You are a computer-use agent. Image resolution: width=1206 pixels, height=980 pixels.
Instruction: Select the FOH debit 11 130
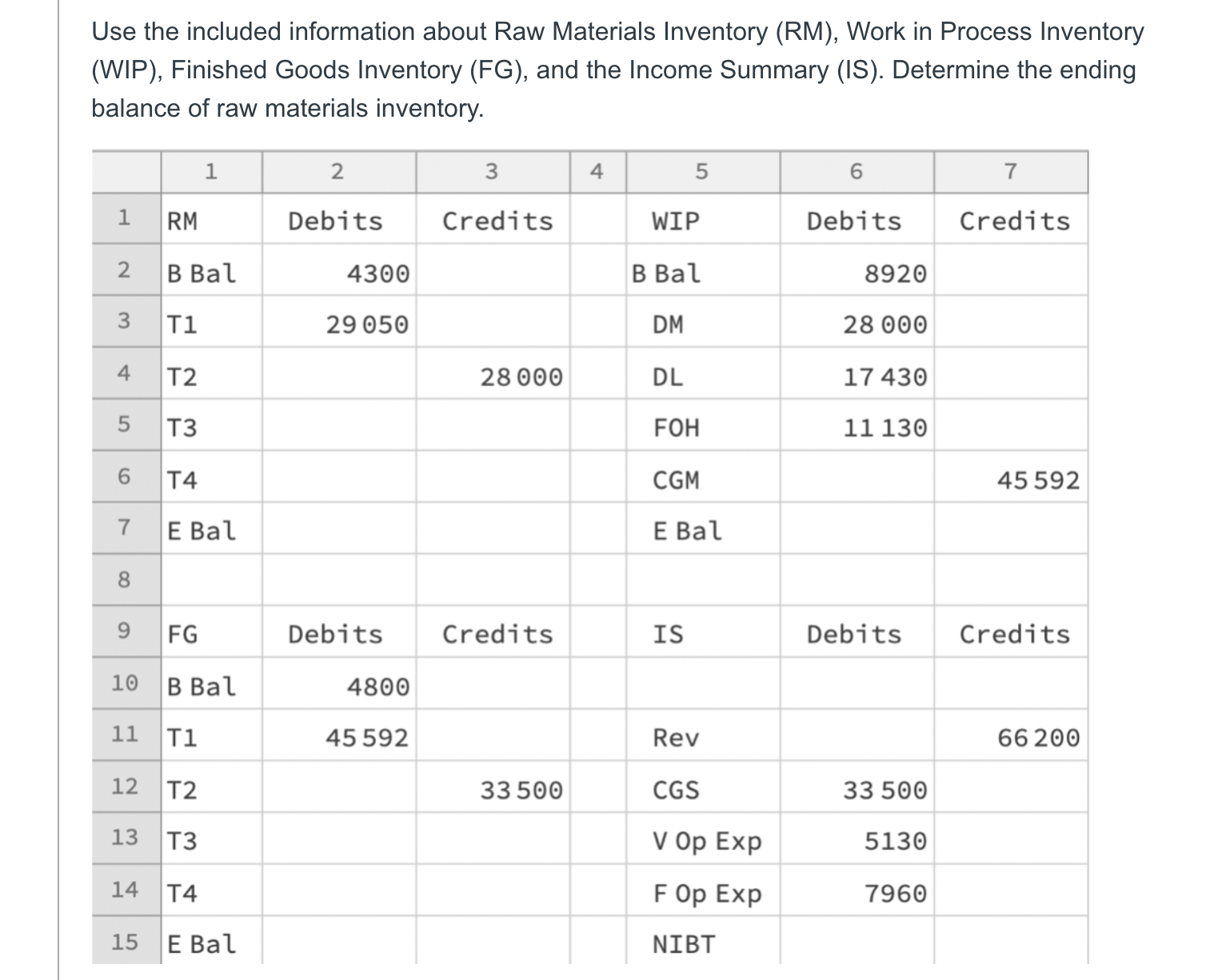tap(857, 424)
